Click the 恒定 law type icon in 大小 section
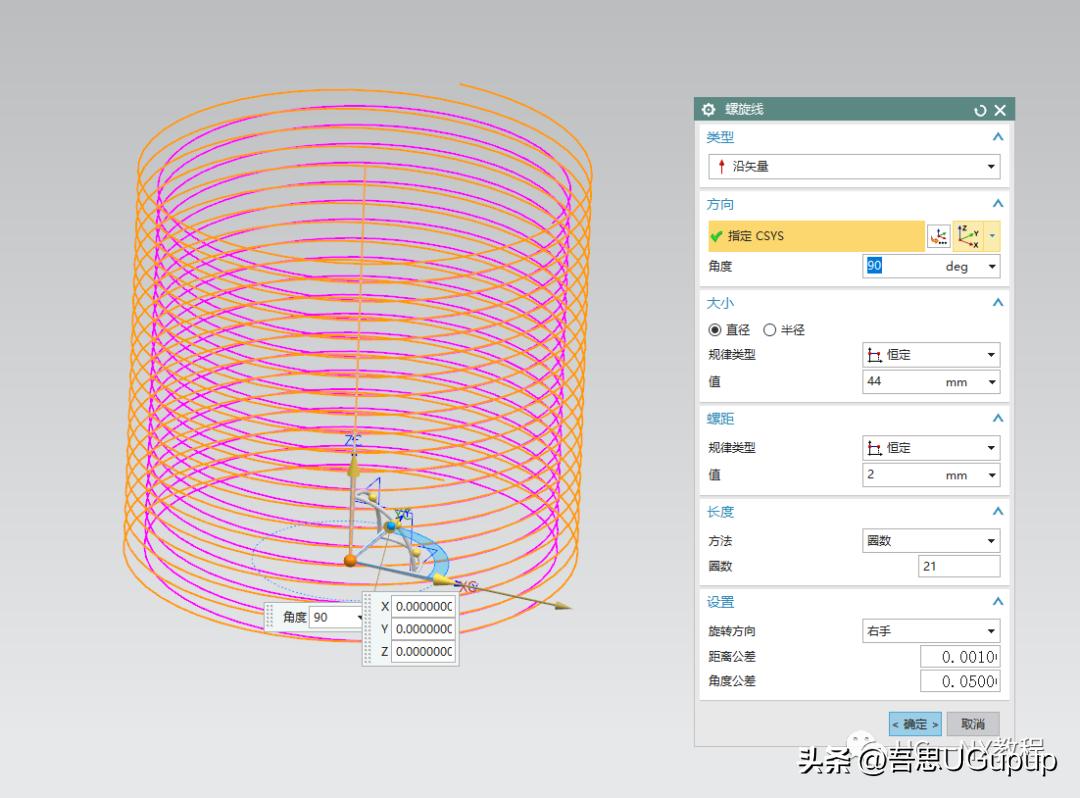Image resolution: width=1080 pixels, height=798 pixels. [876, 354]
